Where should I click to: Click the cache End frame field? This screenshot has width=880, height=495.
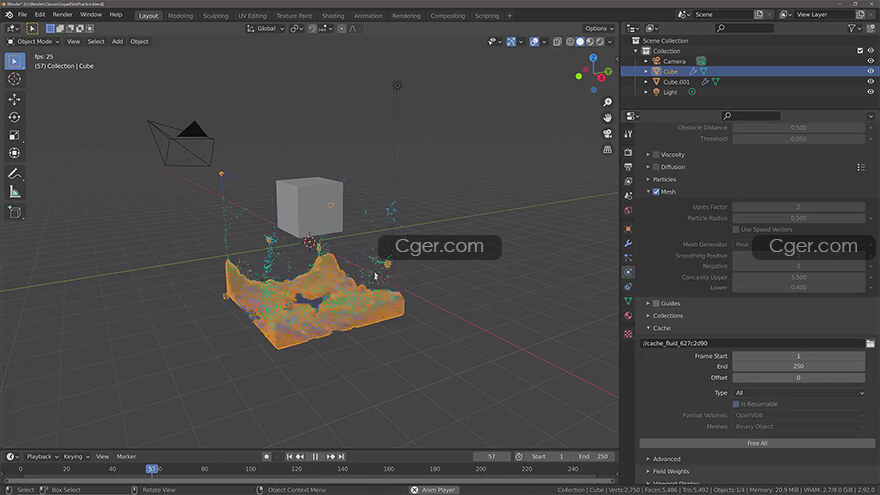point(799,366)
